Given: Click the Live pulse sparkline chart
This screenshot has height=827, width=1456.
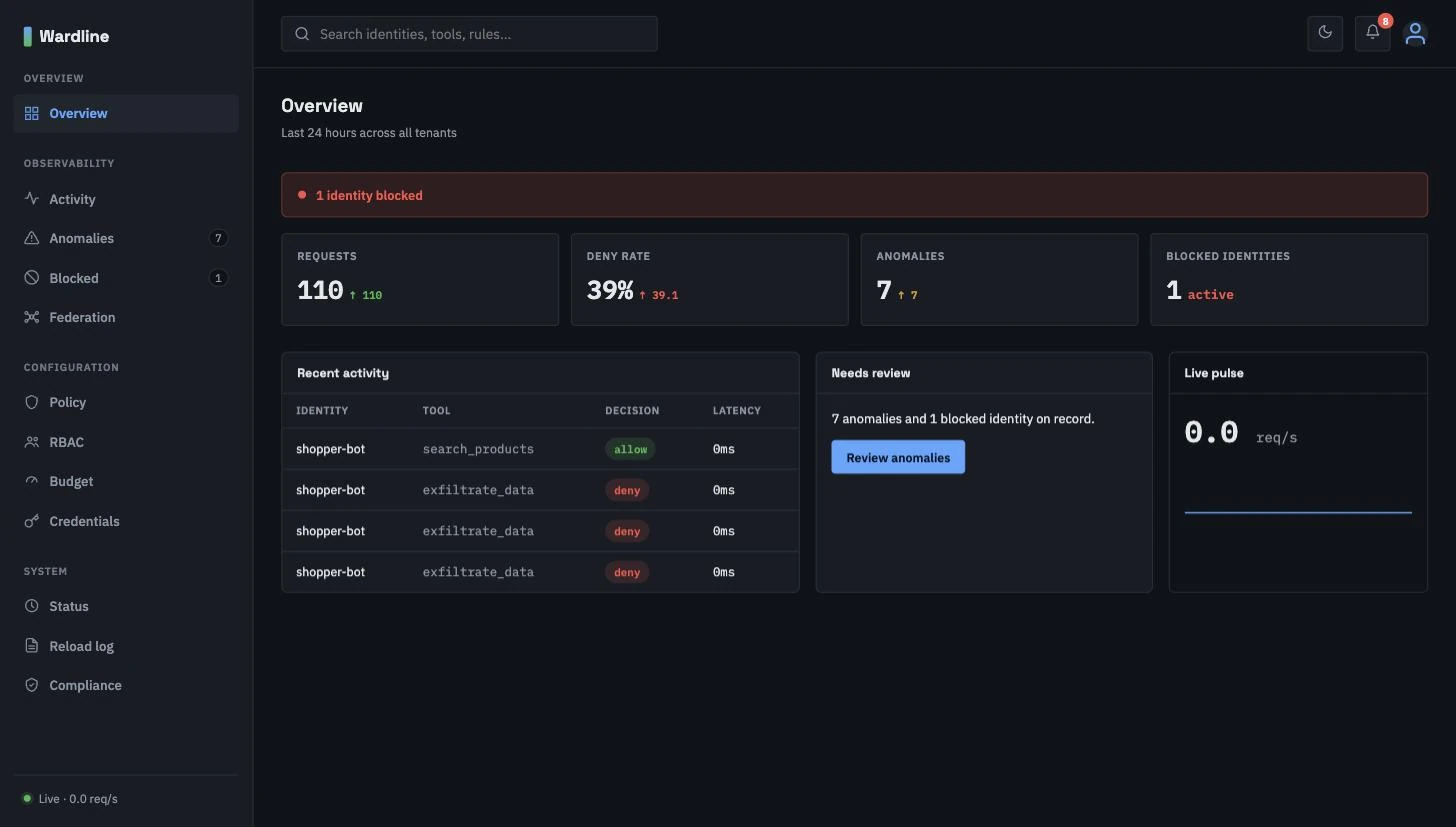Looking at the screenshot, I should [x=1298, y=512].
